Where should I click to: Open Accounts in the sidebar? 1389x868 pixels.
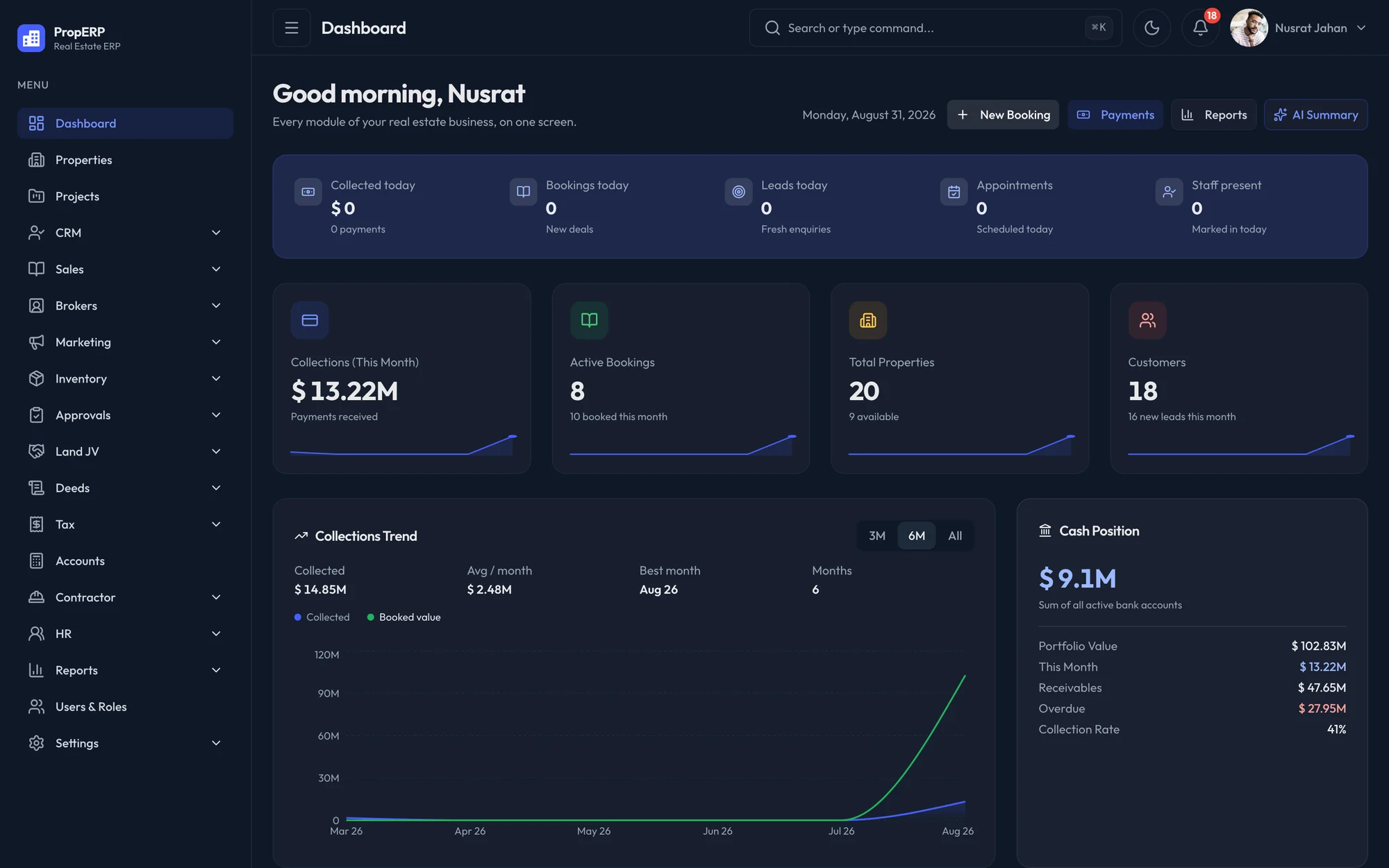[x=125, y=560]
